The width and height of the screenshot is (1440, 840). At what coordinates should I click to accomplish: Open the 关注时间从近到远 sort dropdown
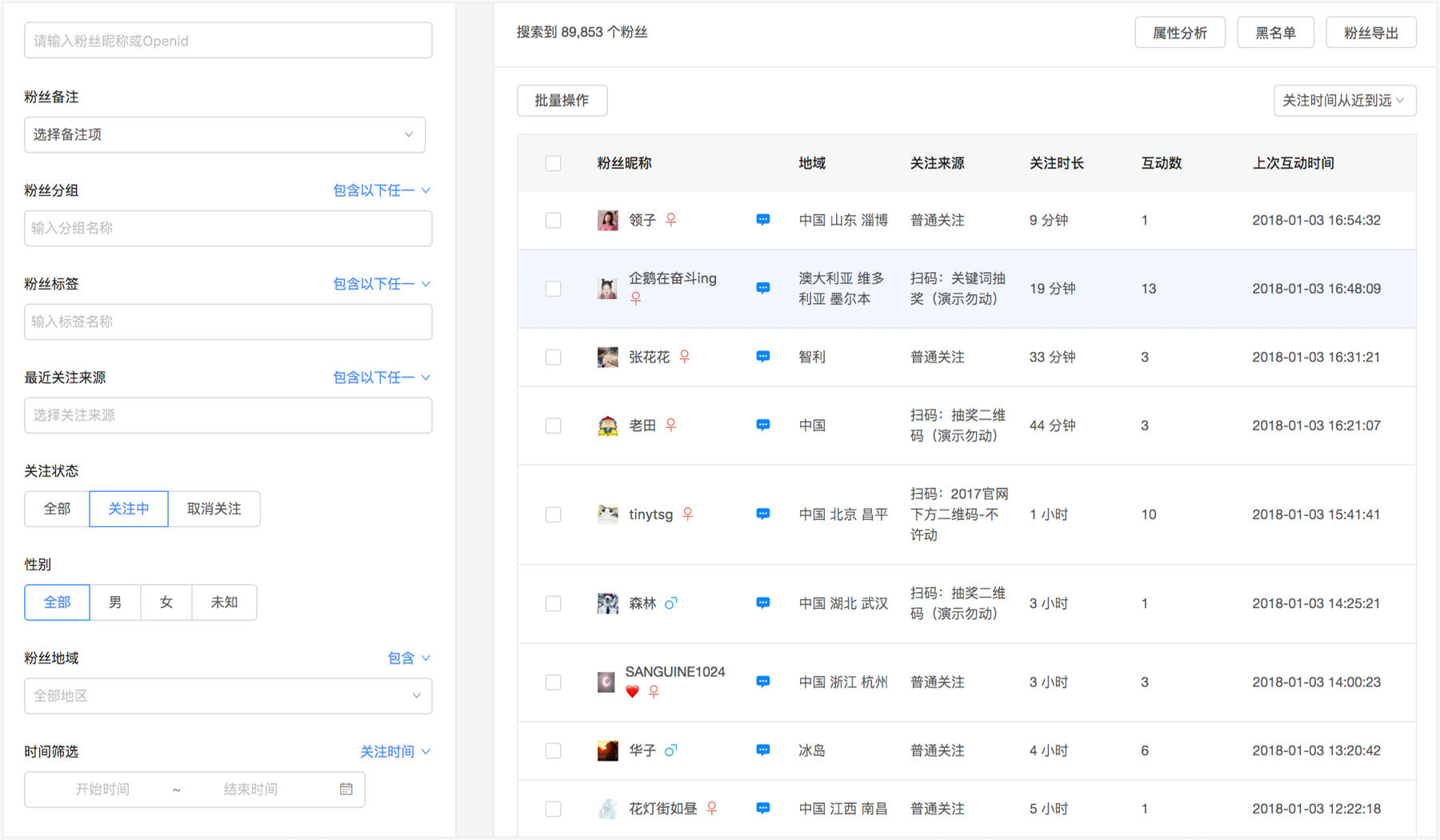[1345, 101]
